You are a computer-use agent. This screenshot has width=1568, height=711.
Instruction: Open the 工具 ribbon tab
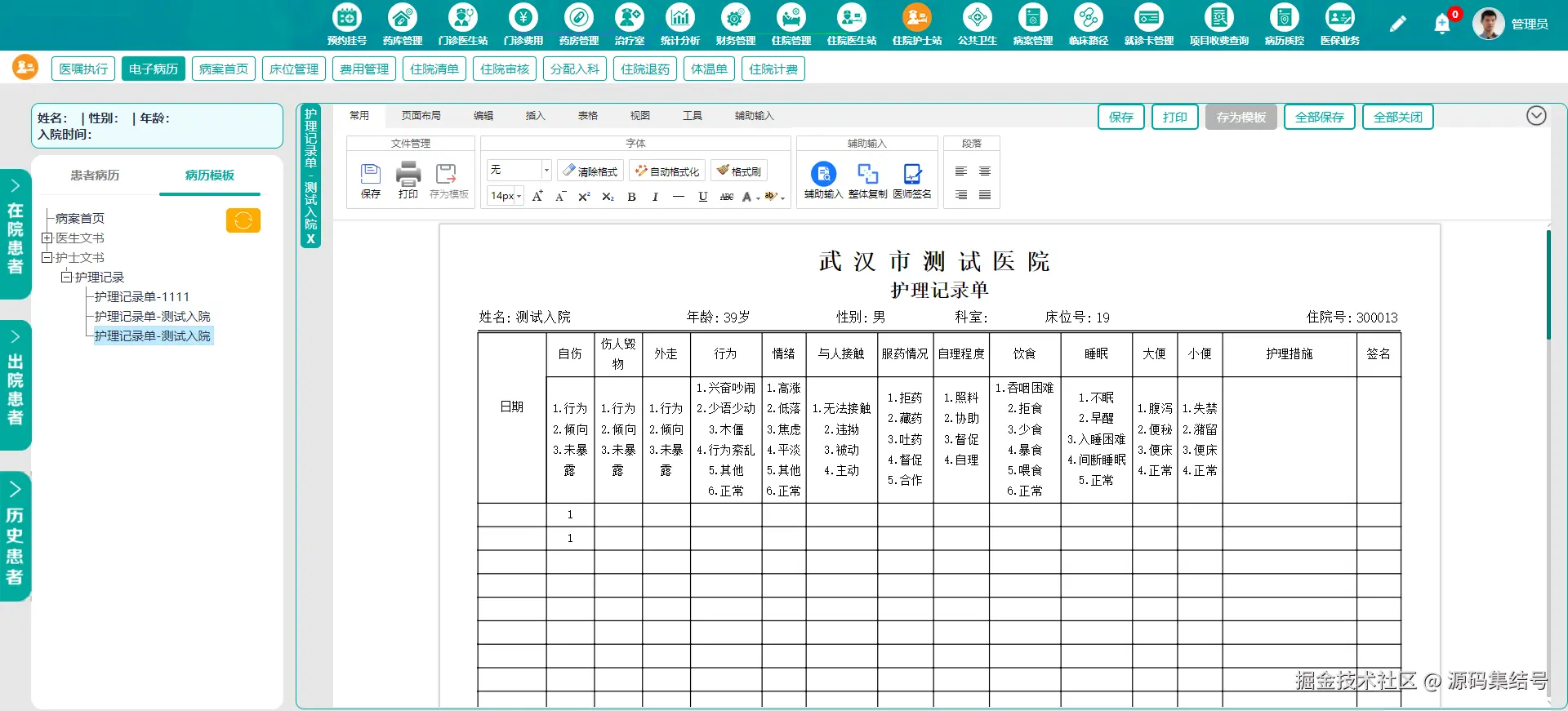click(693, 116)
